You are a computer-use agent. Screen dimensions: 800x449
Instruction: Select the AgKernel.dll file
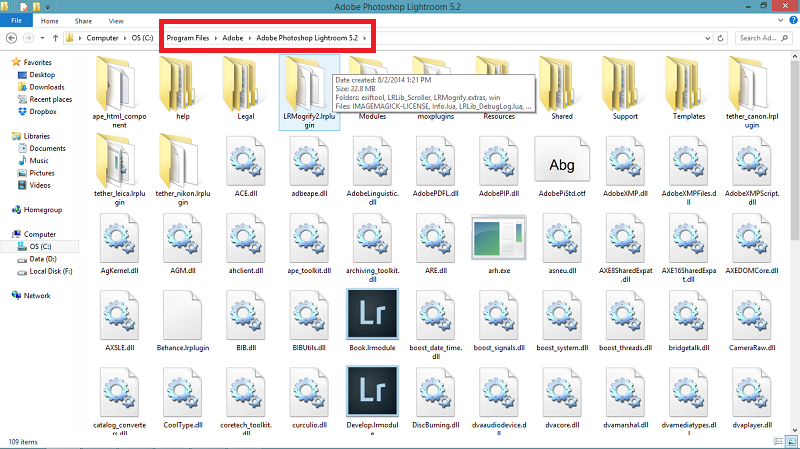tap(119, 244)
